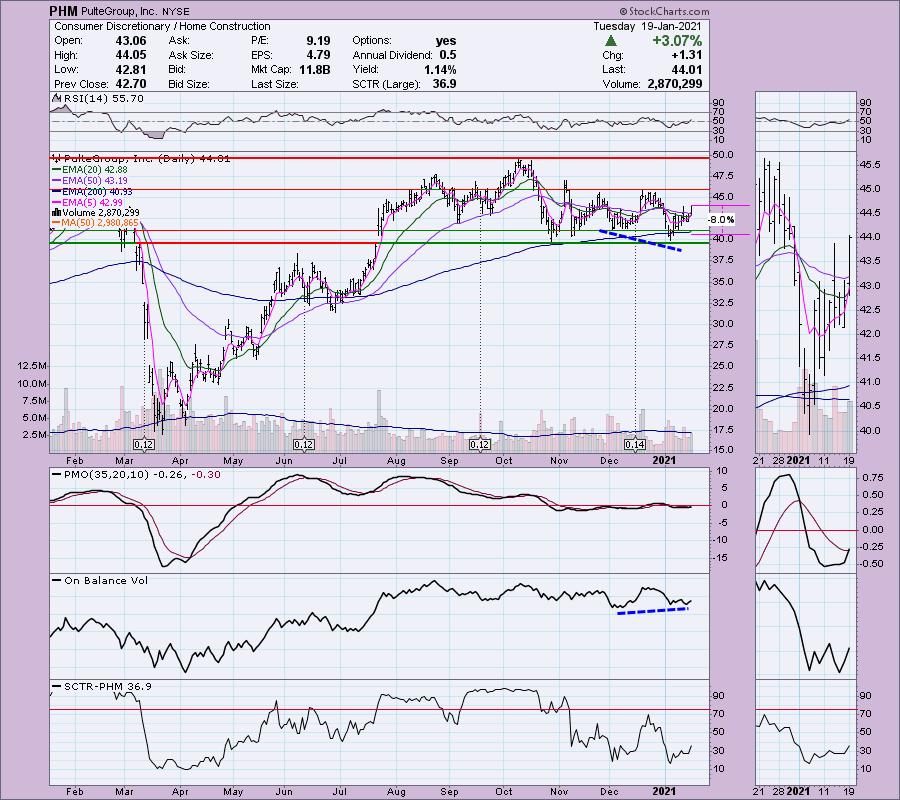This screenshot has height=800, width=900.
Task: Click the 12.5M volume axis label
Action: 33,366
